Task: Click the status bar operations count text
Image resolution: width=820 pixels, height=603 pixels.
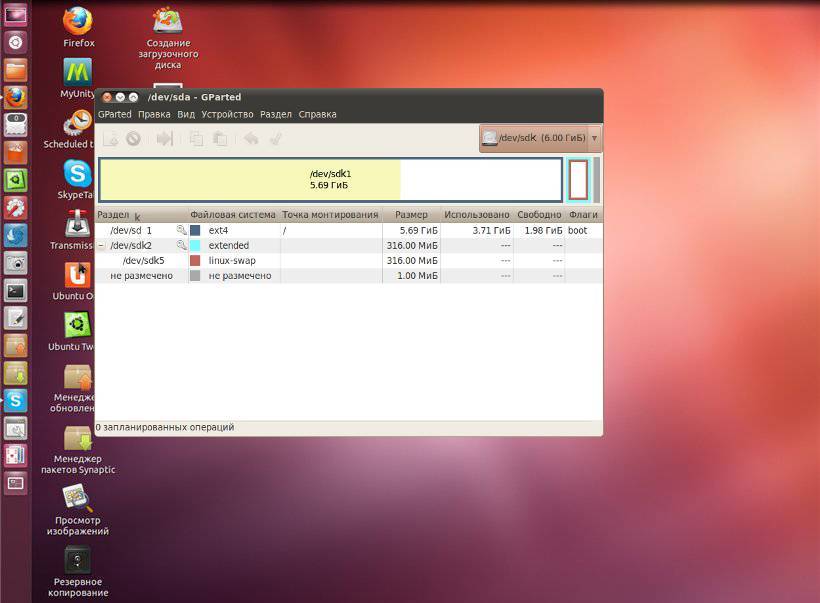Action: tap(165, 427)
